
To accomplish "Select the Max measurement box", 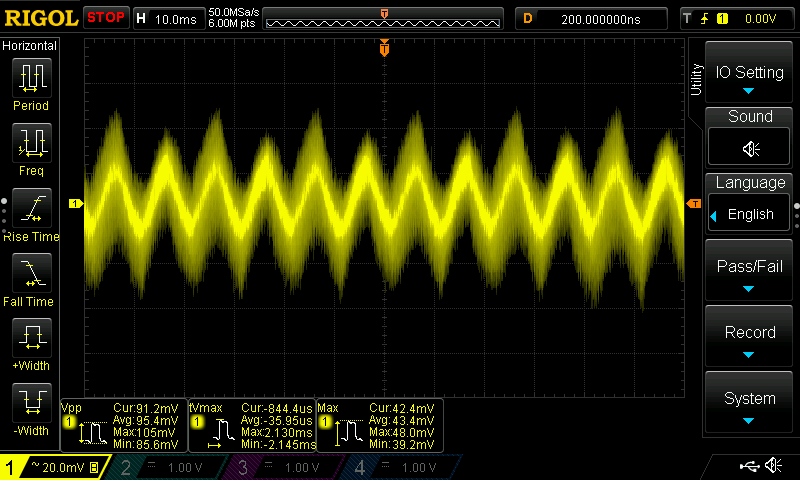I will click(x=380, y=425).
